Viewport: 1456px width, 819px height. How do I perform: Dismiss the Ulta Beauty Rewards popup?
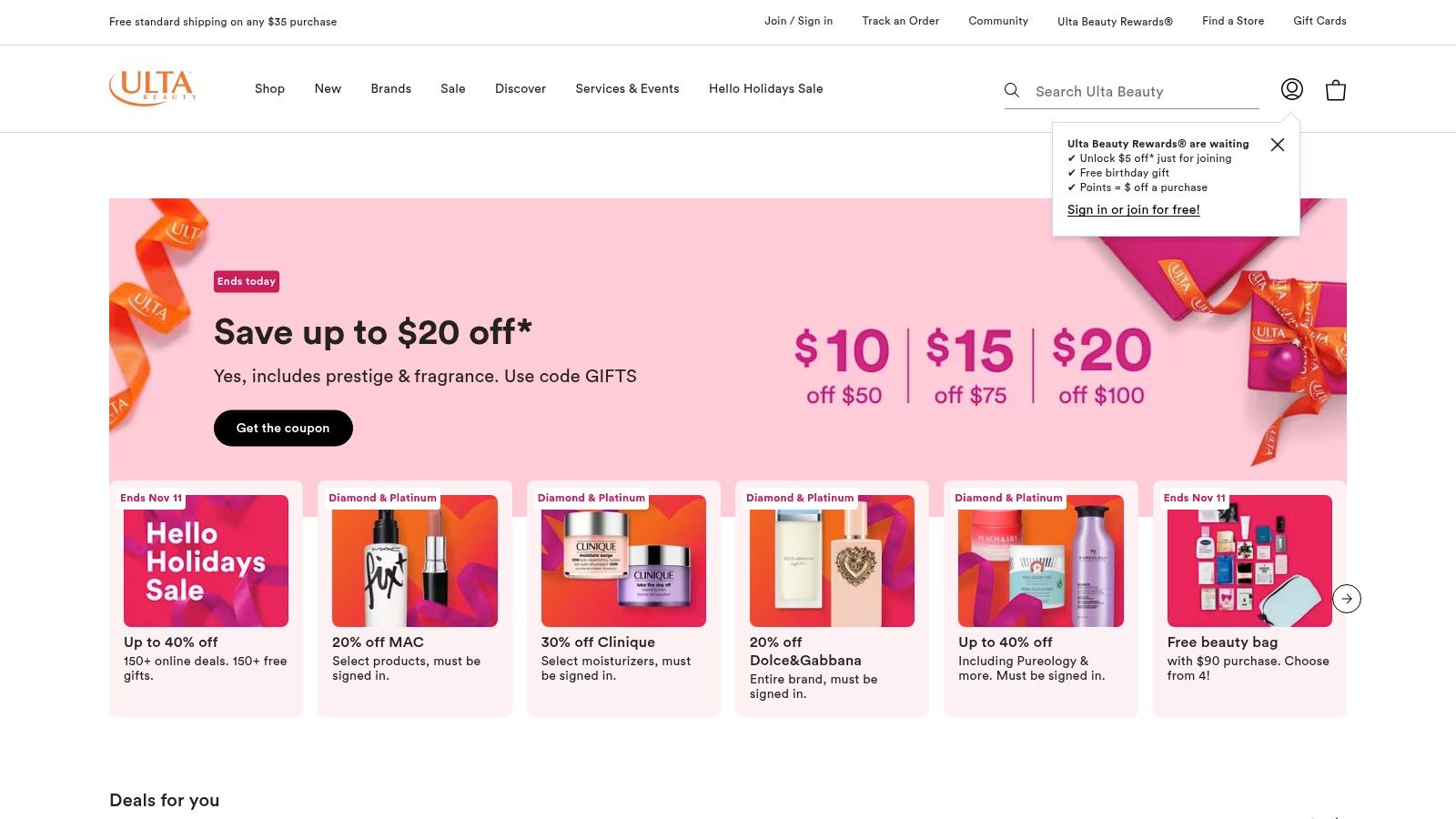[x=1278, y=145]
